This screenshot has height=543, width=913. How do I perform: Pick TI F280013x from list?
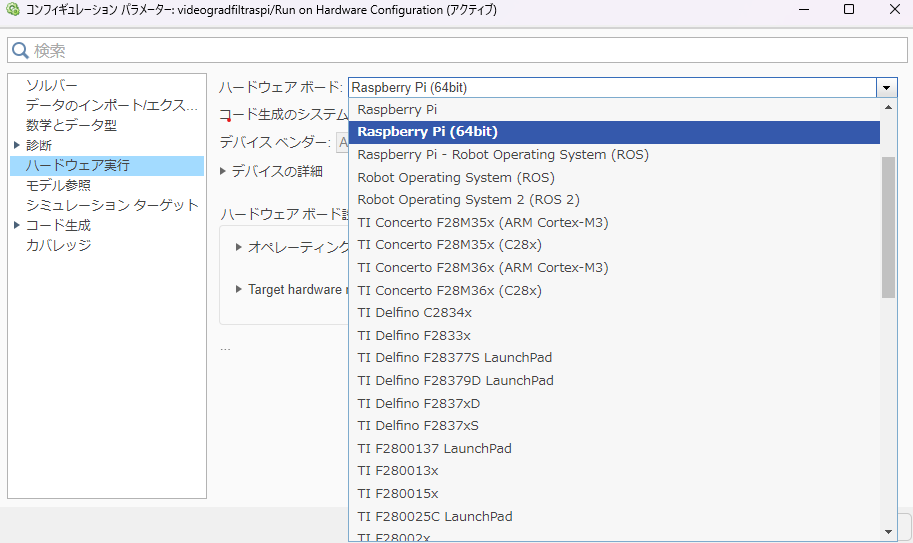coord(614,471)
